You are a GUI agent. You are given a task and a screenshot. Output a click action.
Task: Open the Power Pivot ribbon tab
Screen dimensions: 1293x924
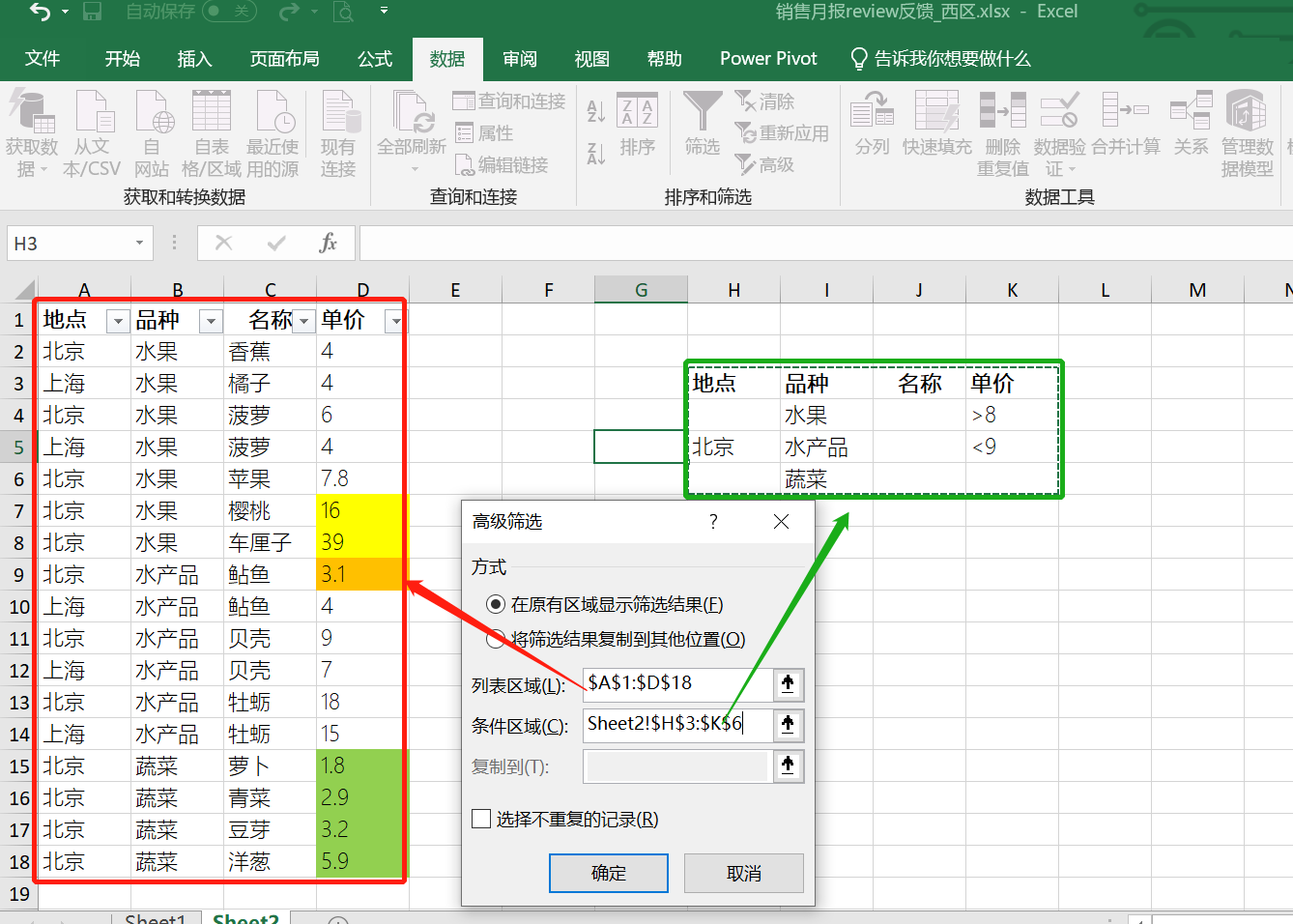768,59
